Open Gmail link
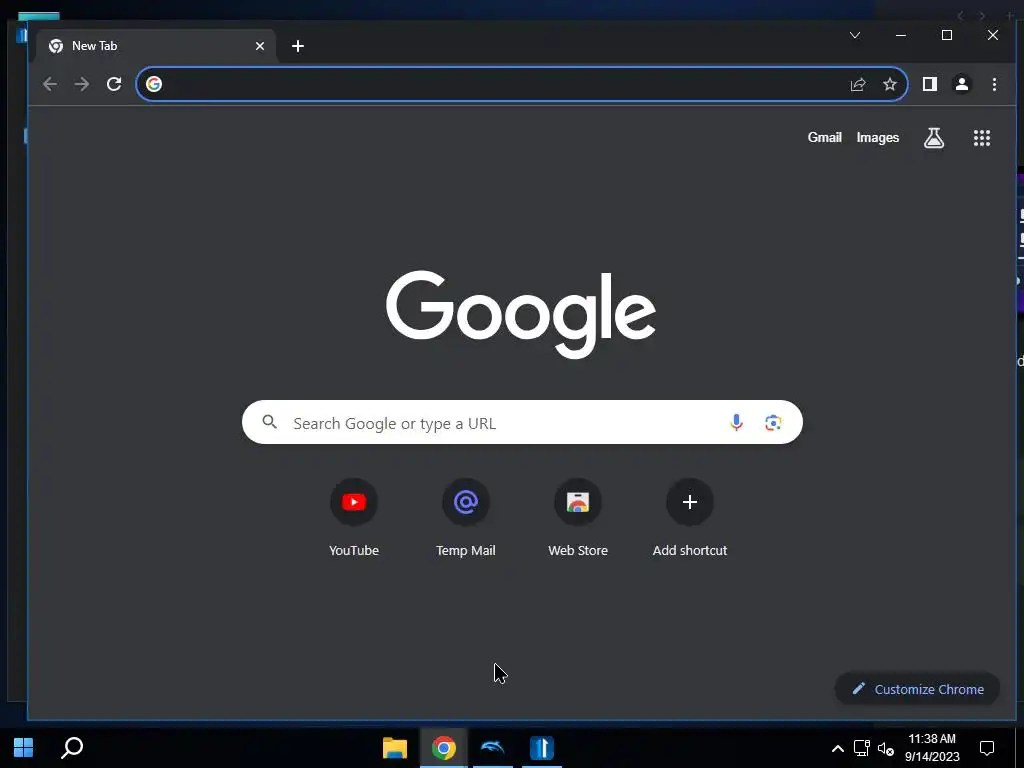The image size is (1024, 768). click(x=824, y=137)
